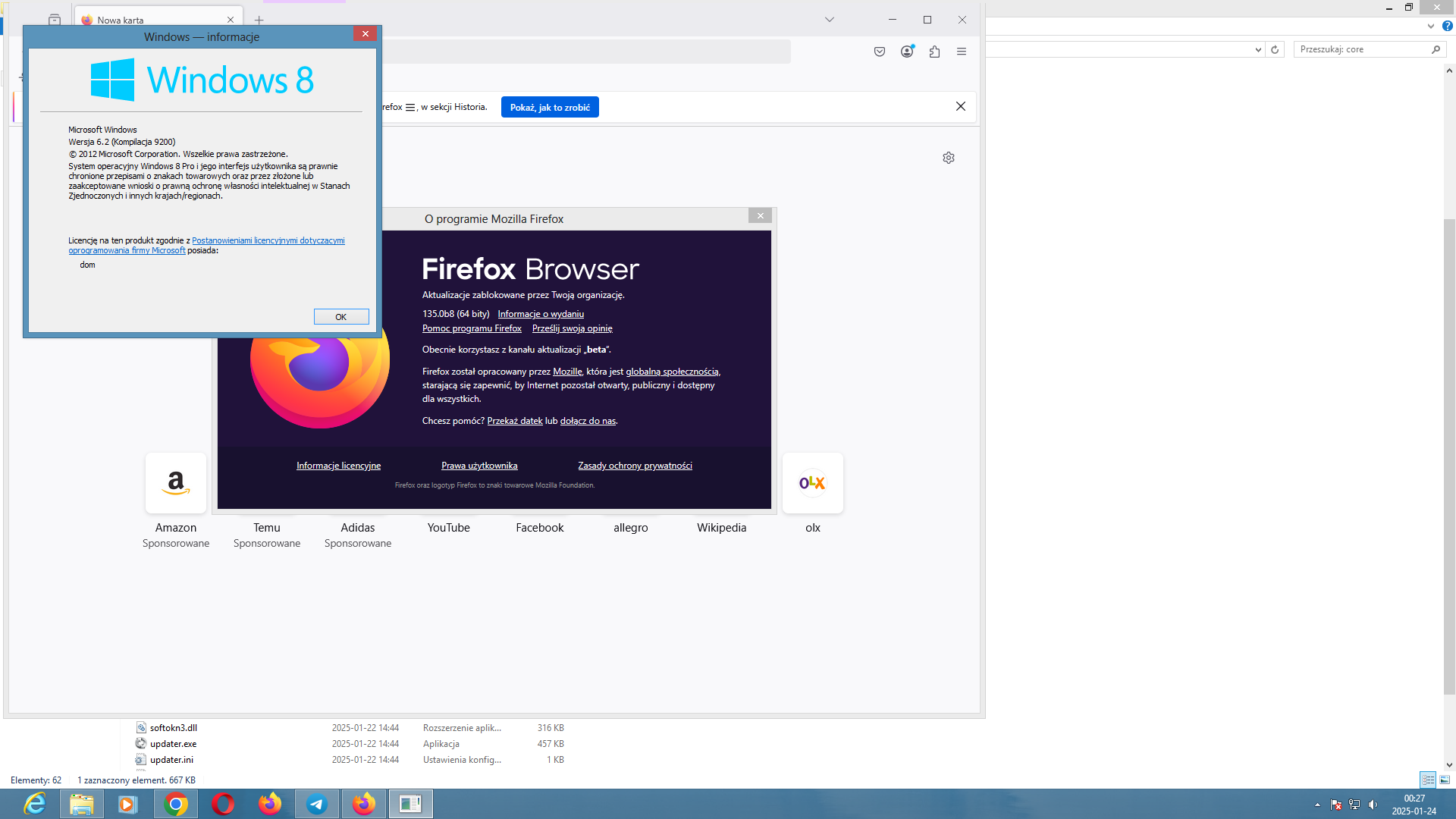Open Google Chrome from the taskbar
Image resolution: width=1456 pixels, height=819 pixels.
(x=176, y=804)
